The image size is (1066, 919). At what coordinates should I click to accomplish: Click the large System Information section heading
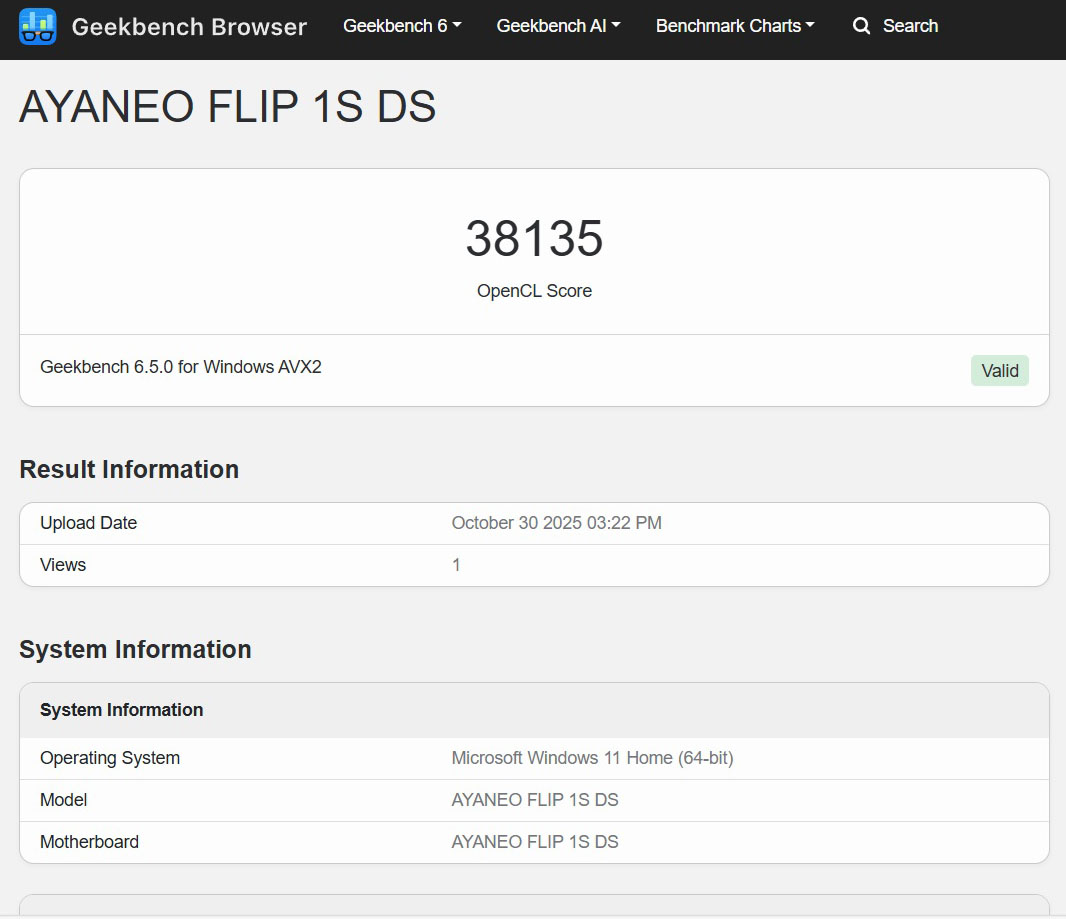coord(135,649)
